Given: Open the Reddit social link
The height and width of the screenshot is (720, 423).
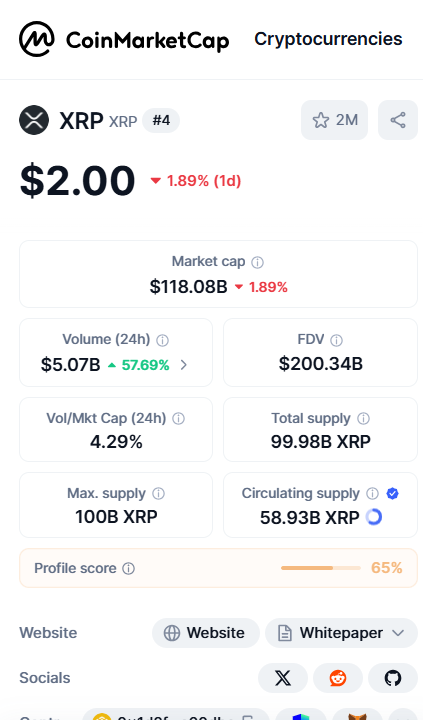Looking at the screenshot, I should [x=338, y=678].
